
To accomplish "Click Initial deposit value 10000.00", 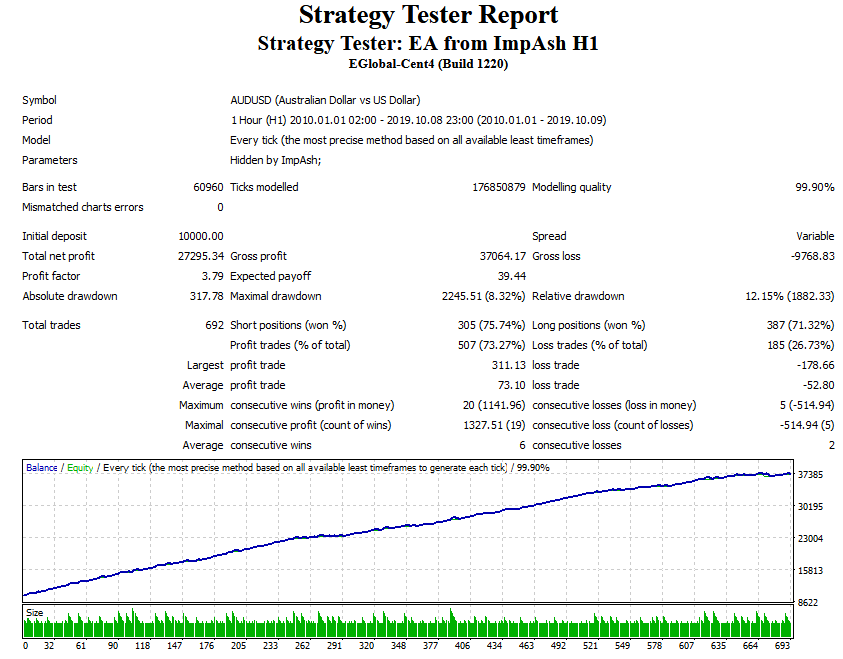I will (x=201, y=236).
